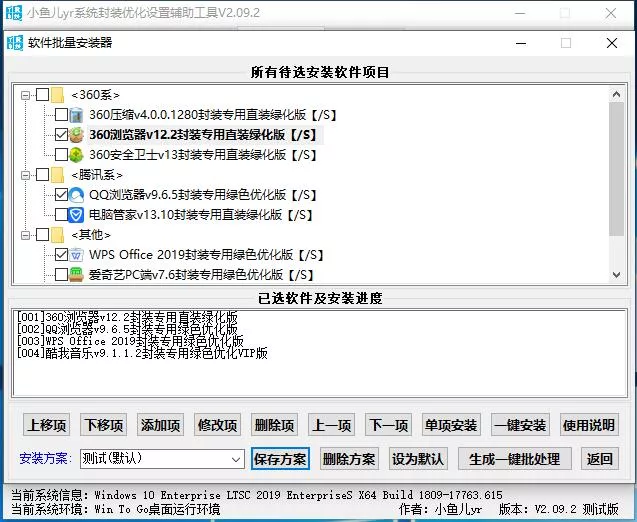Viewport: 637px width, 522px height.
Task: Enable the 电脑管家v13.10 checkbox
Action: (x=61, y=215)
